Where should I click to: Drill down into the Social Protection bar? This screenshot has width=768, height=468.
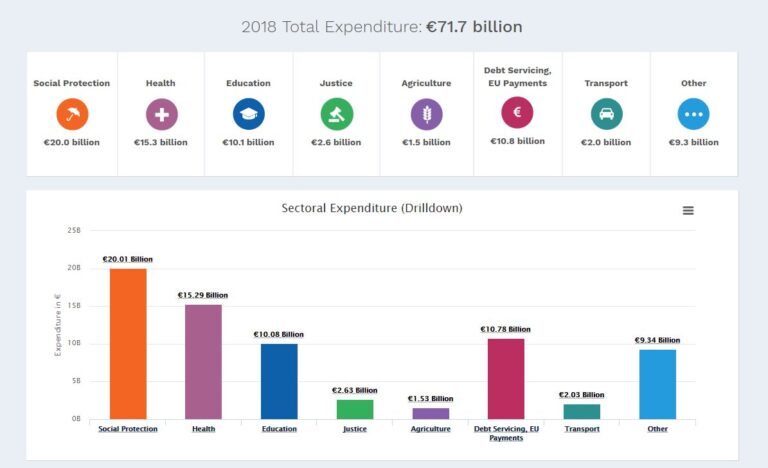point(128,343)
